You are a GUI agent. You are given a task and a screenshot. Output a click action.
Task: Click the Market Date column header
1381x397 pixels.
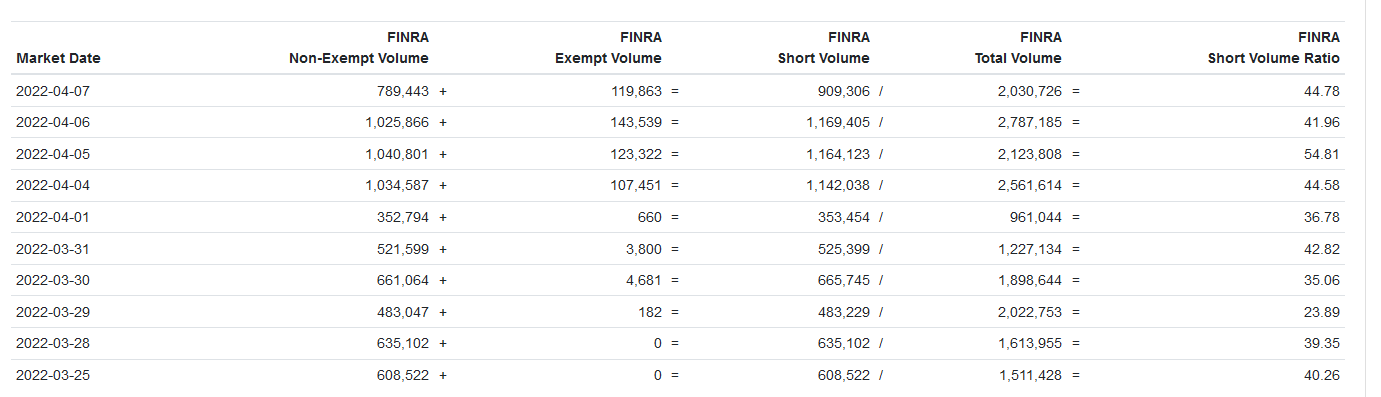[58, 58]
